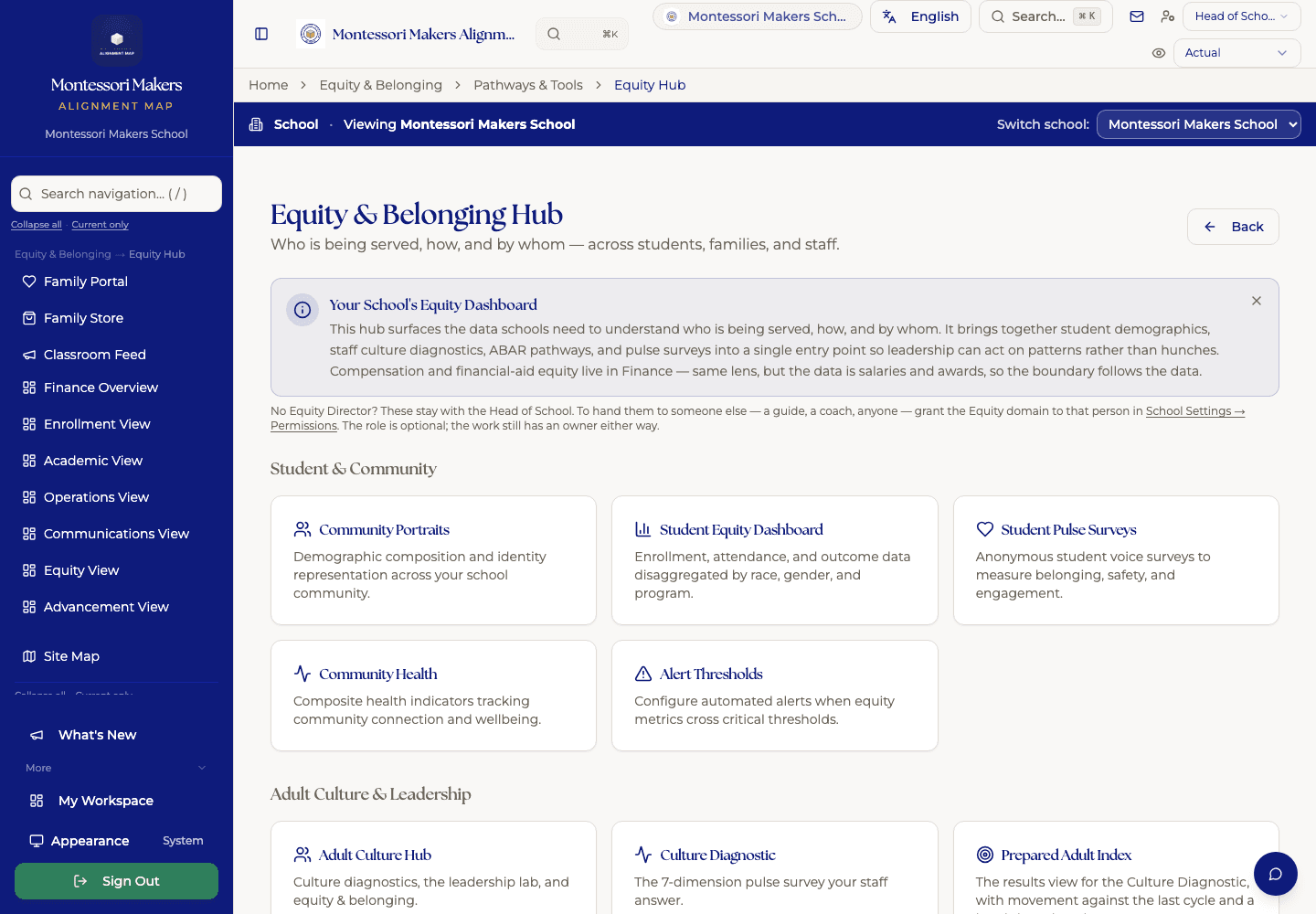
Task: Open My Workspace in sidebar
Action: (116, 801)
